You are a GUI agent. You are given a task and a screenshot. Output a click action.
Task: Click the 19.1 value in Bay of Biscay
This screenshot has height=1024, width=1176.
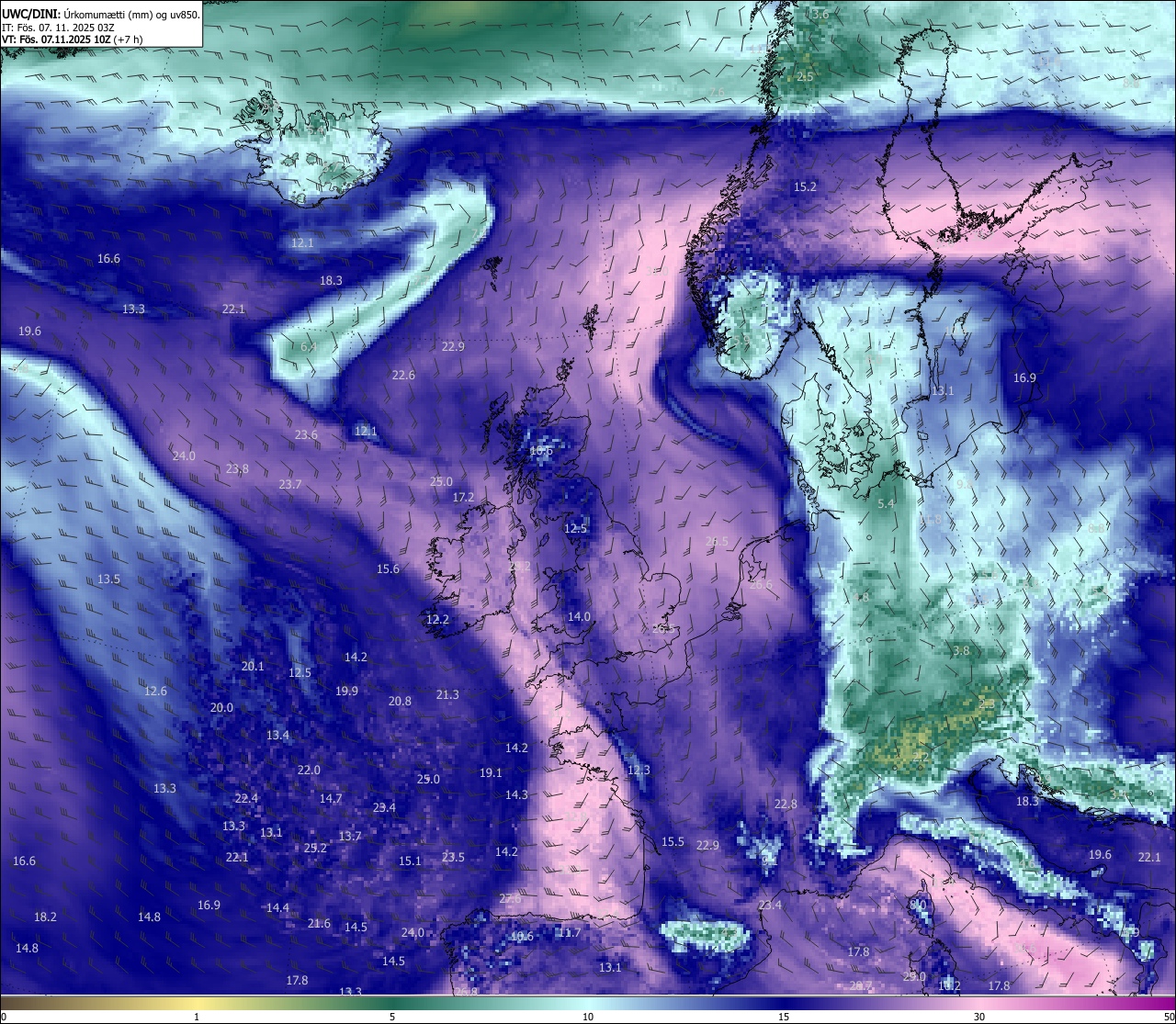(491, 772)
